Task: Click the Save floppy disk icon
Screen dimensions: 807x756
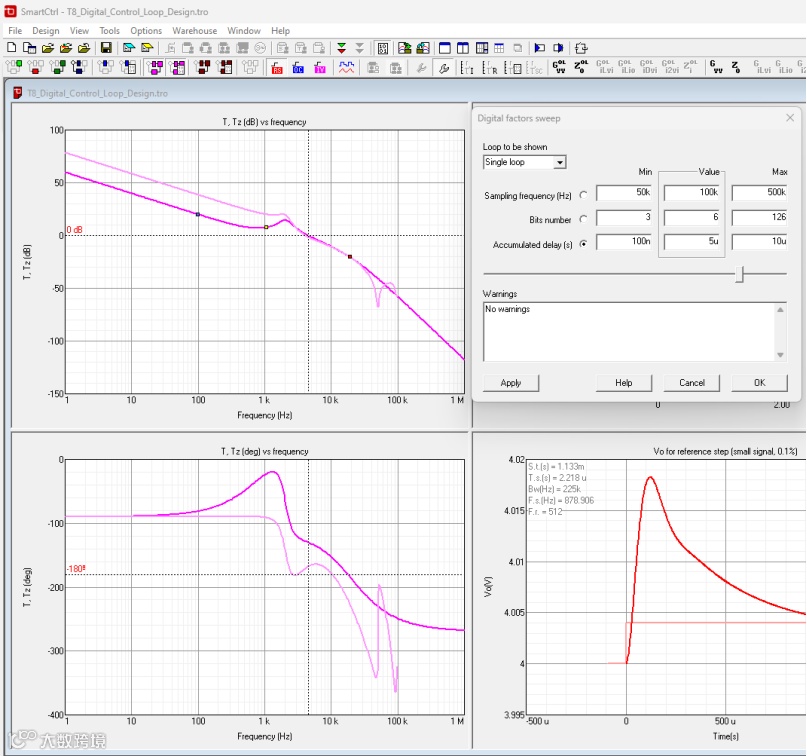Action: (x=106, y=48)
